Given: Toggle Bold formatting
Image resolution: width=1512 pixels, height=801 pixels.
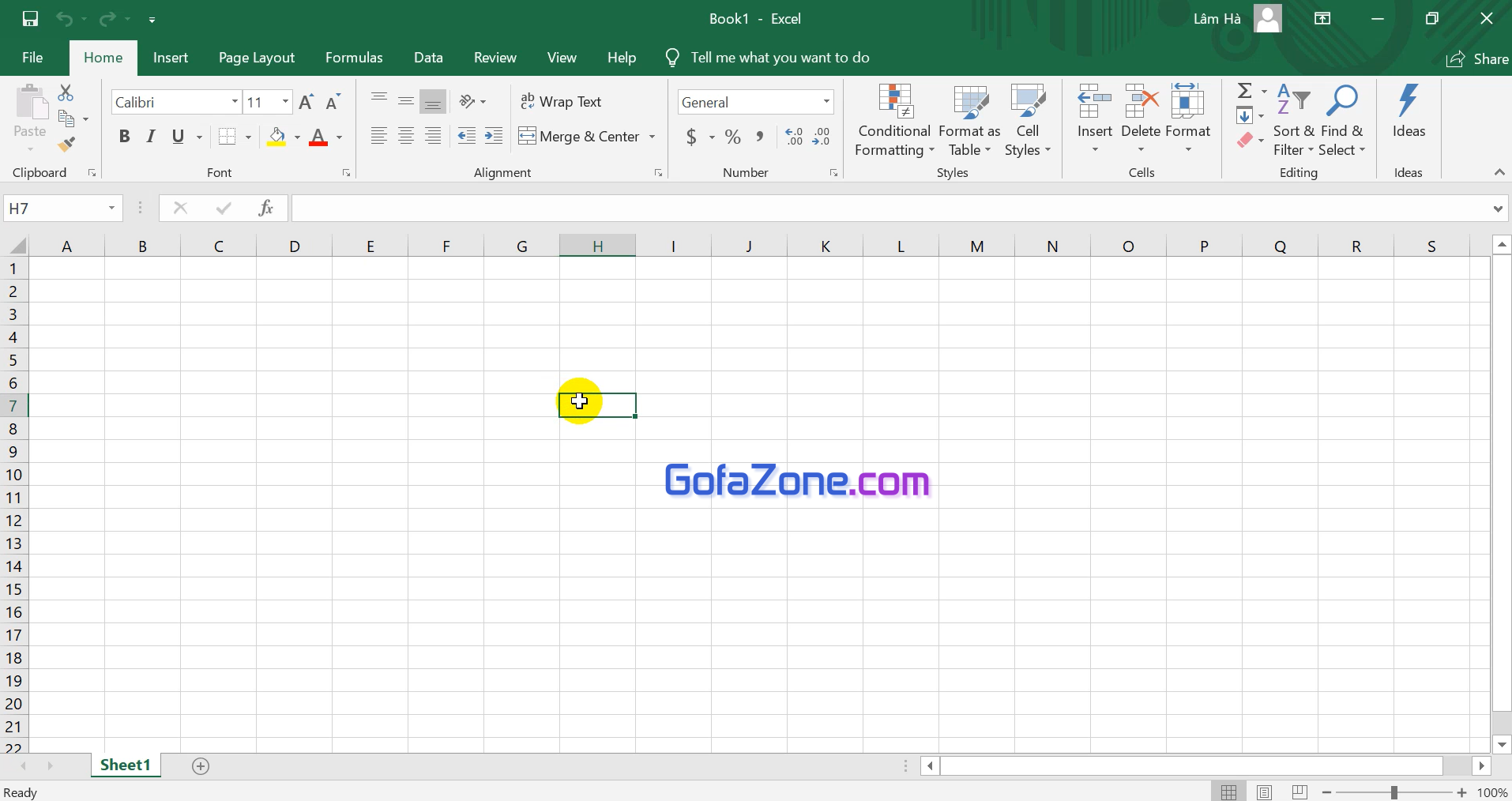Looking at the screenshot, I should (124, 137).
